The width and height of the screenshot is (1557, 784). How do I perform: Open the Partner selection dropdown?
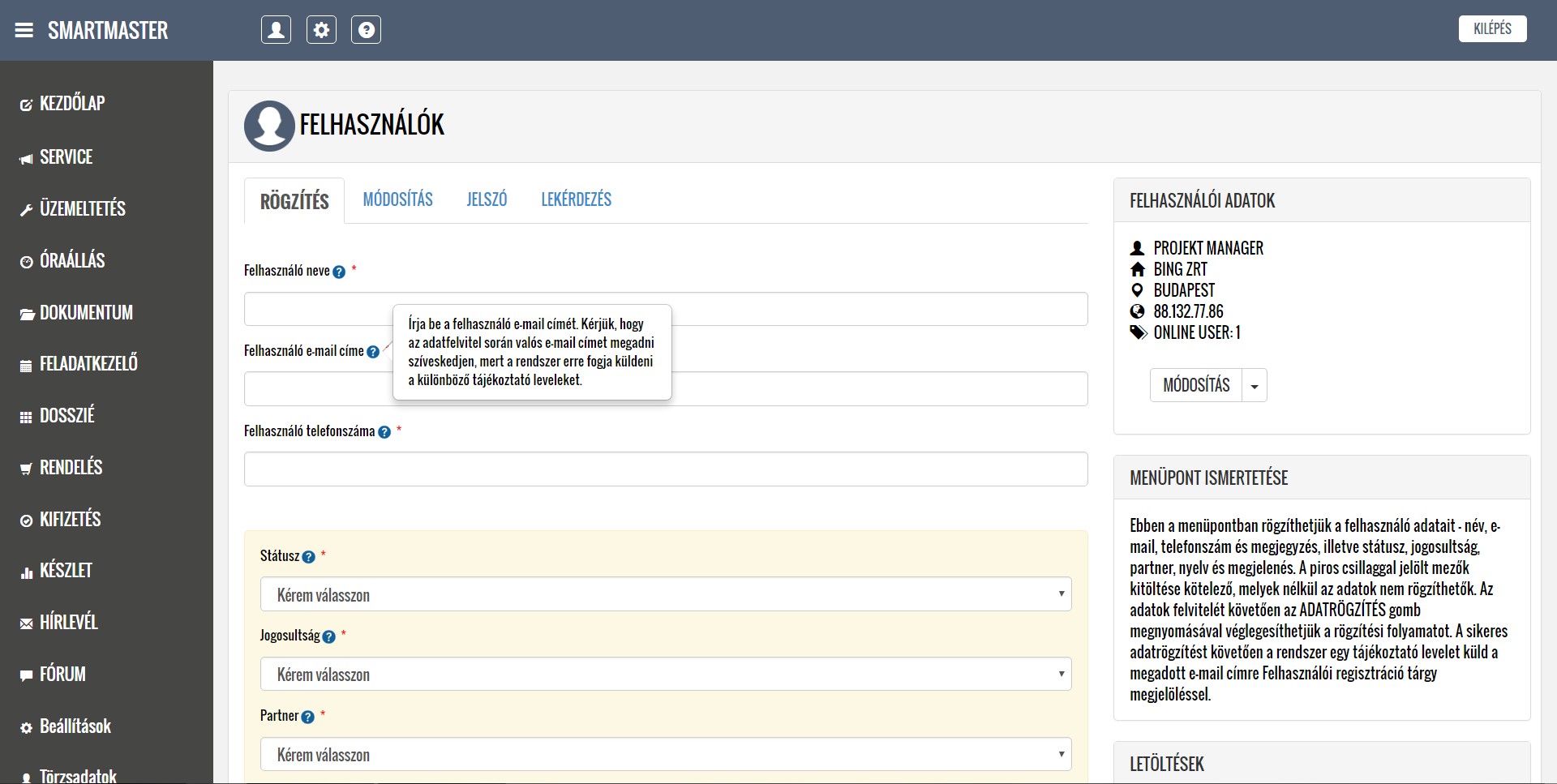tap(665, 754)
